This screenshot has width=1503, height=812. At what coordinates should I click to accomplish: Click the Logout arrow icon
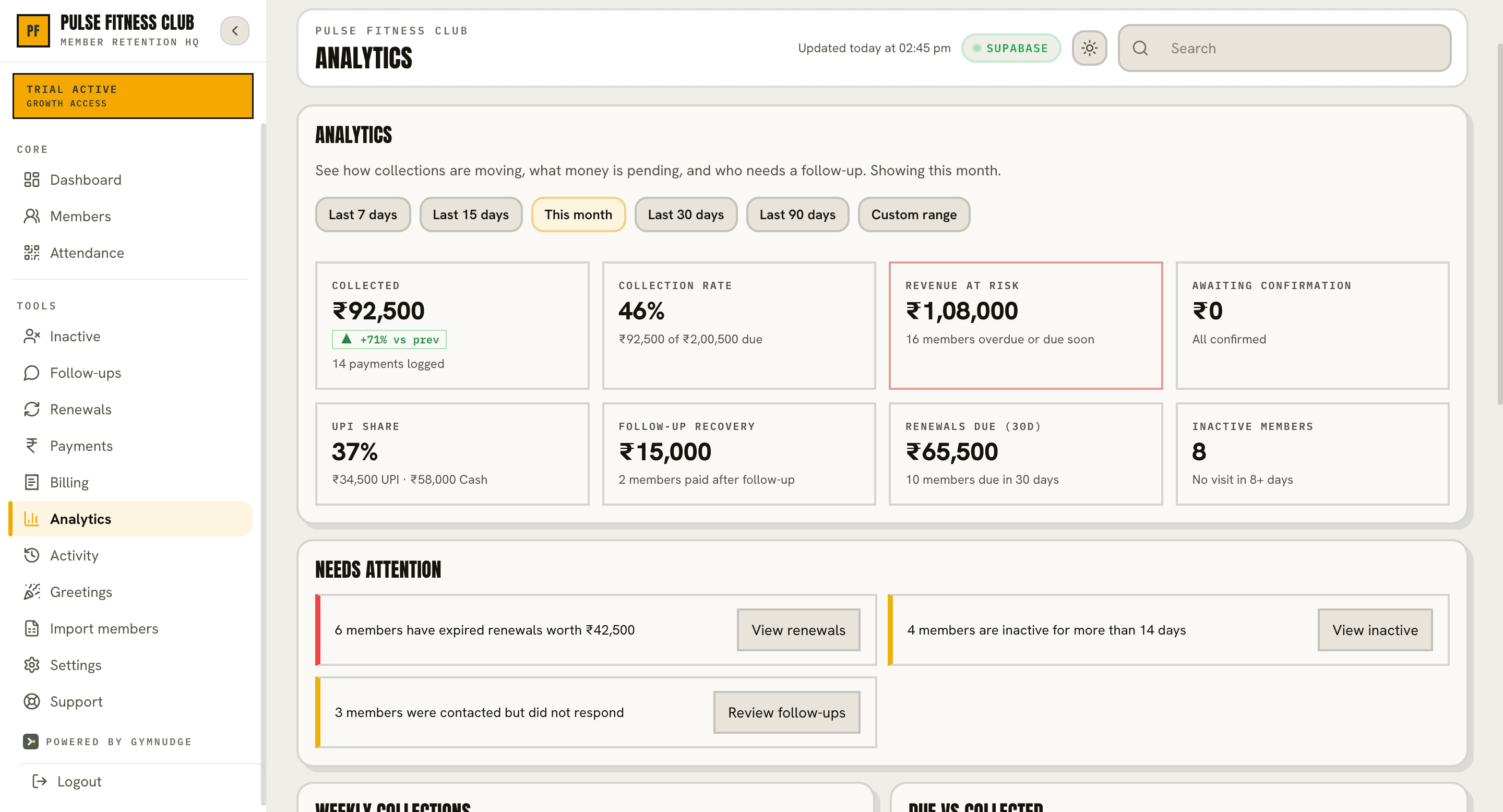(39, 782)
